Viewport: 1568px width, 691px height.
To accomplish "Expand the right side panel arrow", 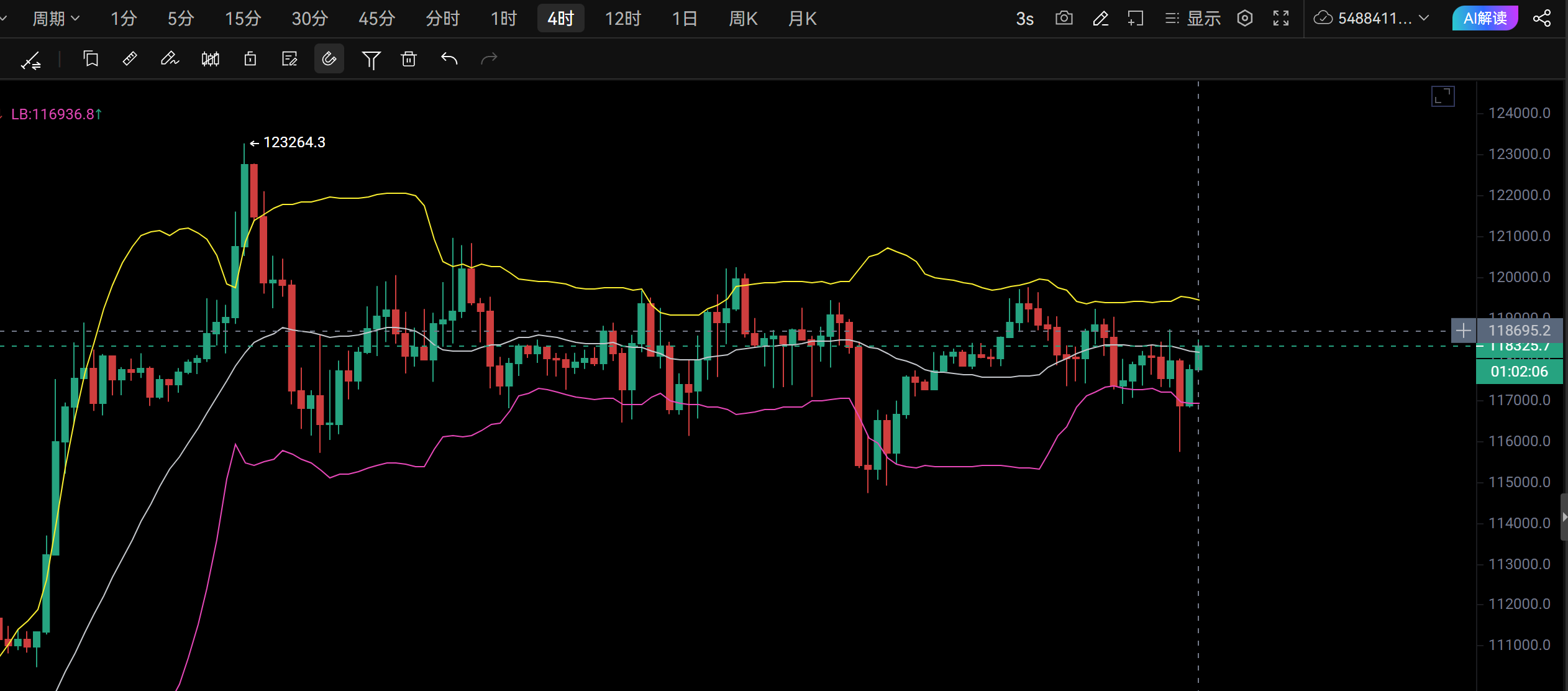I will click(1564, 517).
